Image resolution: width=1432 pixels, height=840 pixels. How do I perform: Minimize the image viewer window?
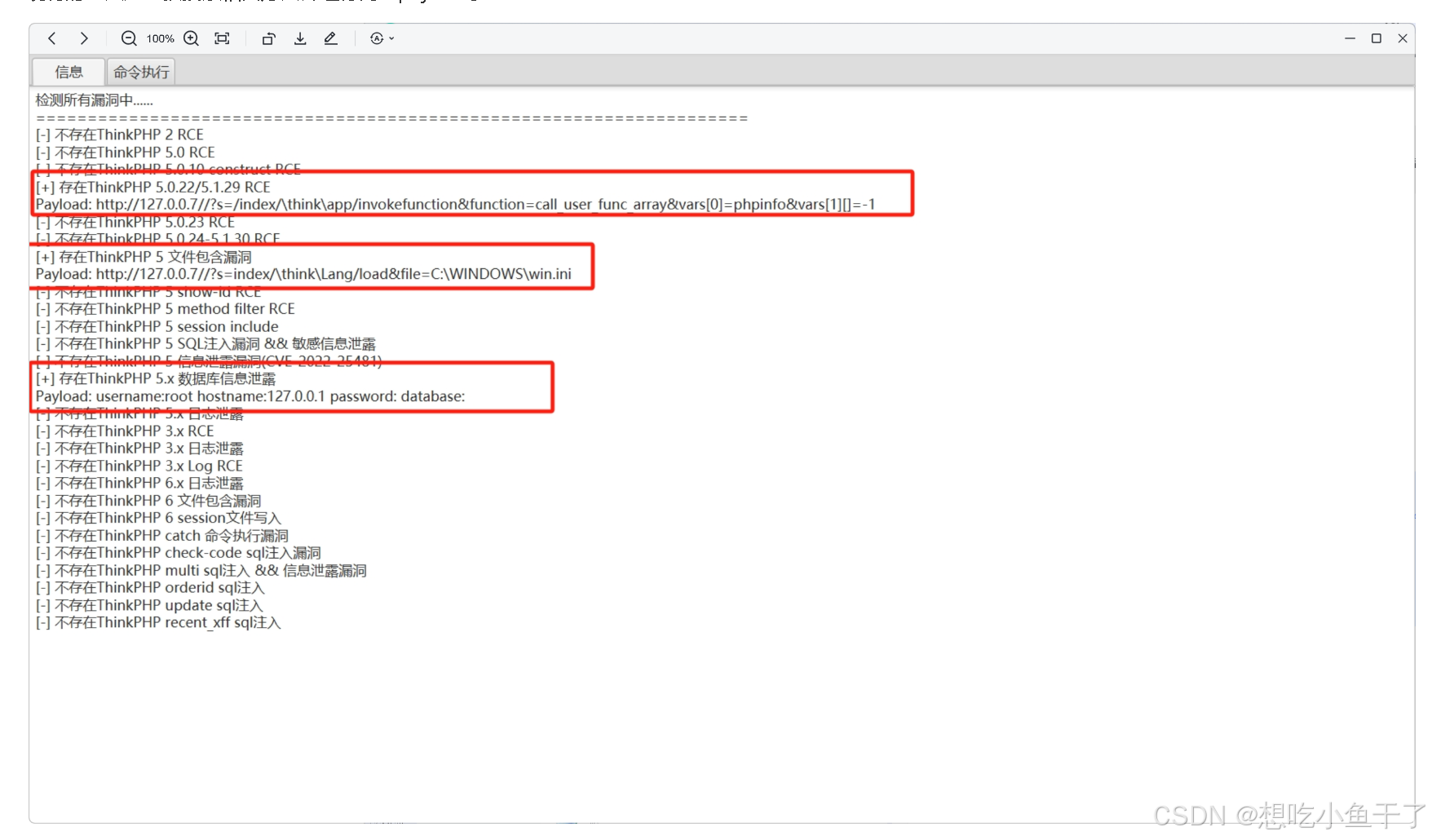[1350, 38]
